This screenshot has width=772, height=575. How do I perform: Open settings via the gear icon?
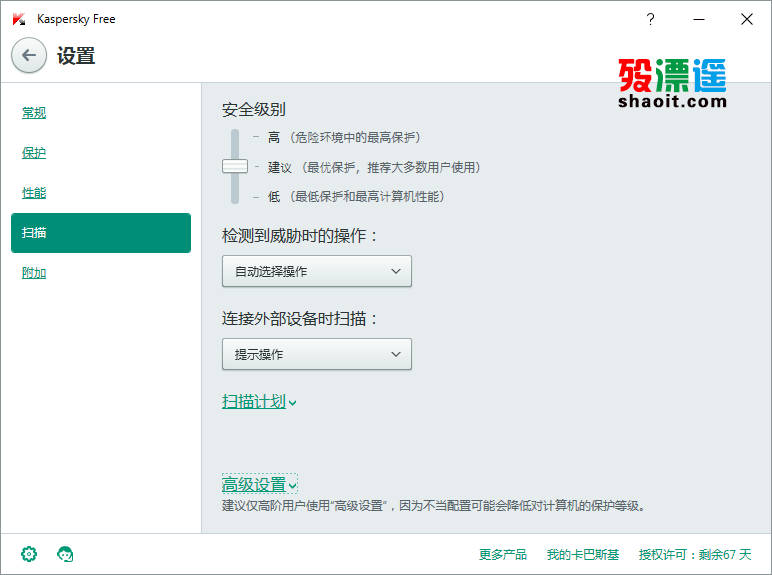click(29, 554)
